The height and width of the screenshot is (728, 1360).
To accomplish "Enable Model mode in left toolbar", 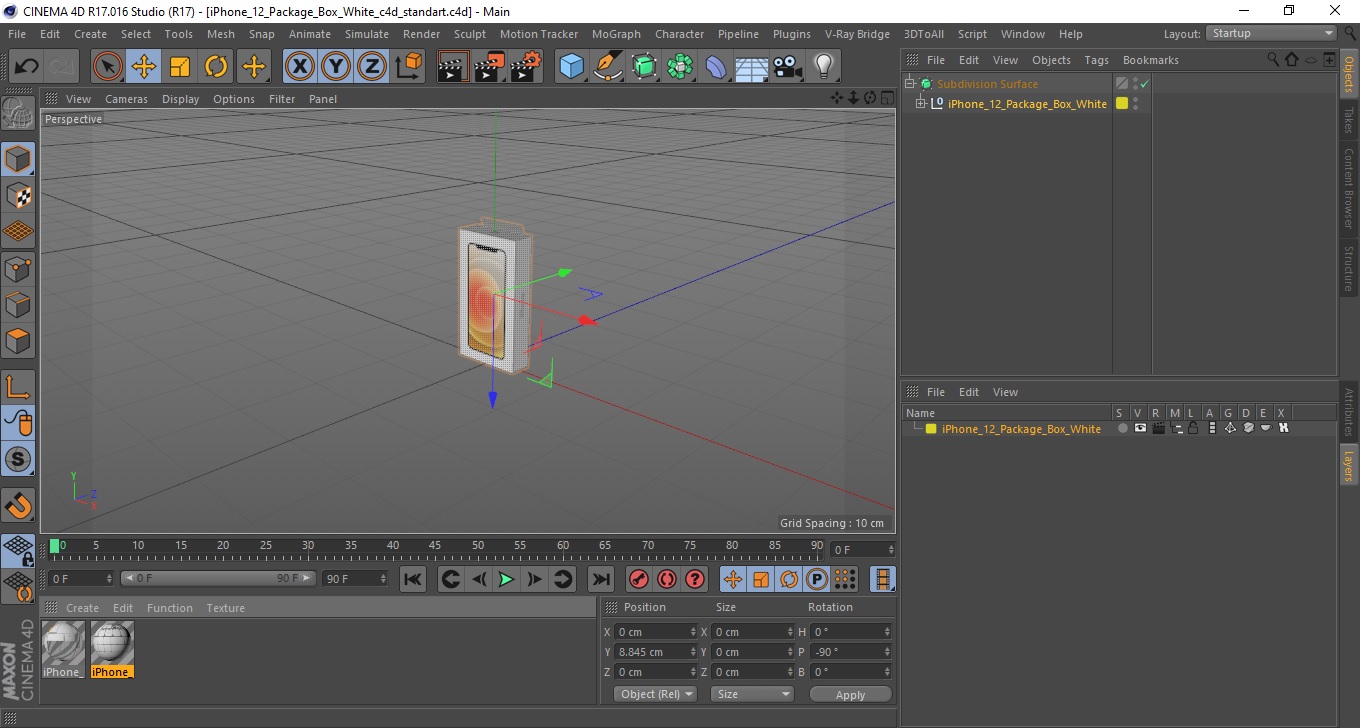I will [18, 159].
